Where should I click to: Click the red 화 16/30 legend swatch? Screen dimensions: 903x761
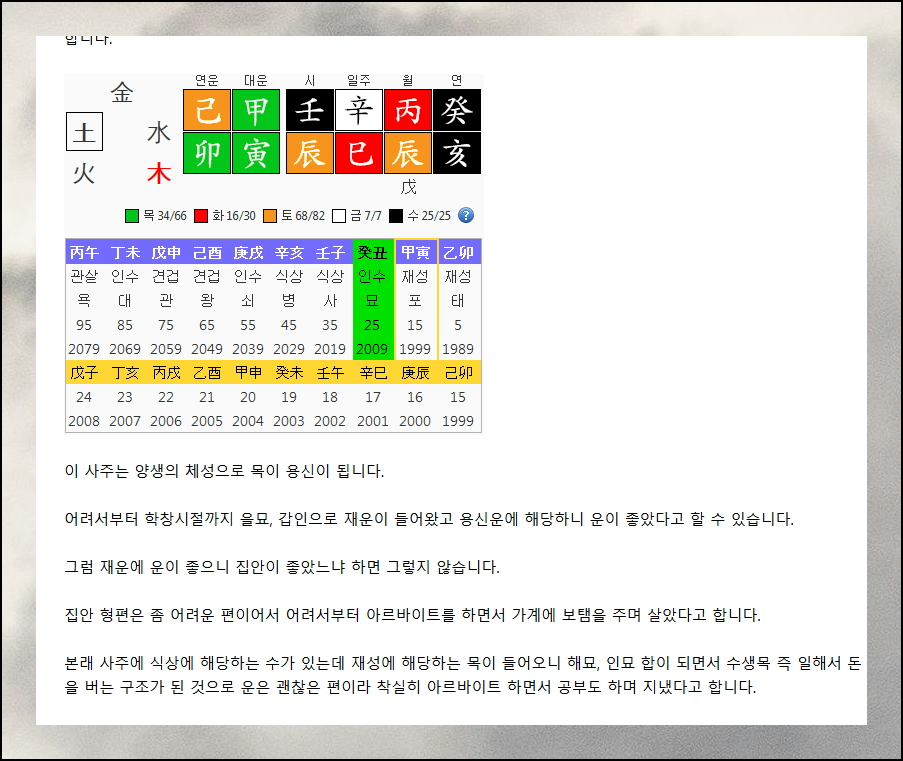point(201,216)
